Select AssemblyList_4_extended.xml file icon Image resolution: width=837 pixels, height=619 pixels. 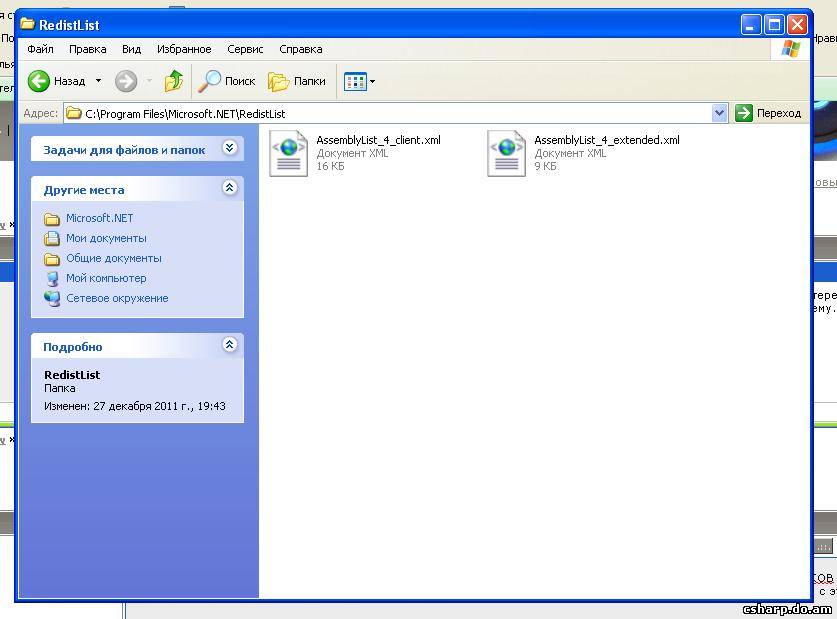pyautogui.click(x=506, y=153)
